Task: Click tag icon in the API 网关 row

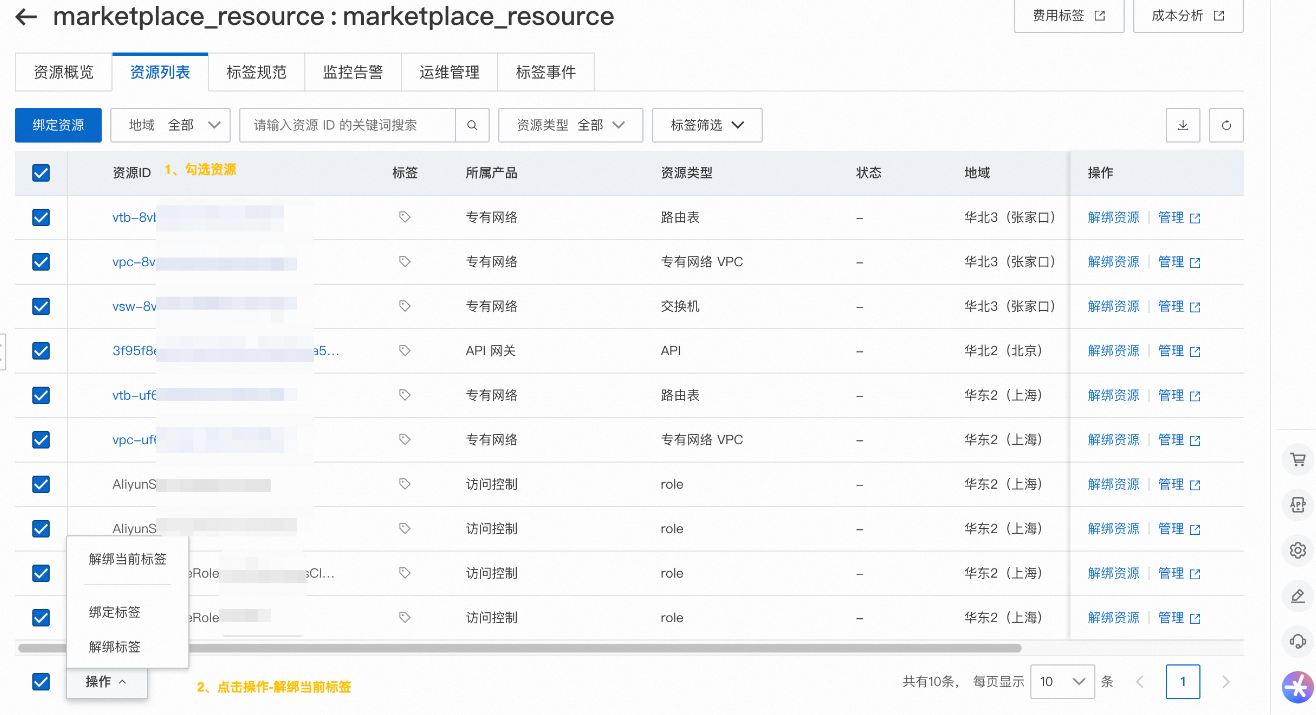Action: click(405, 351)
